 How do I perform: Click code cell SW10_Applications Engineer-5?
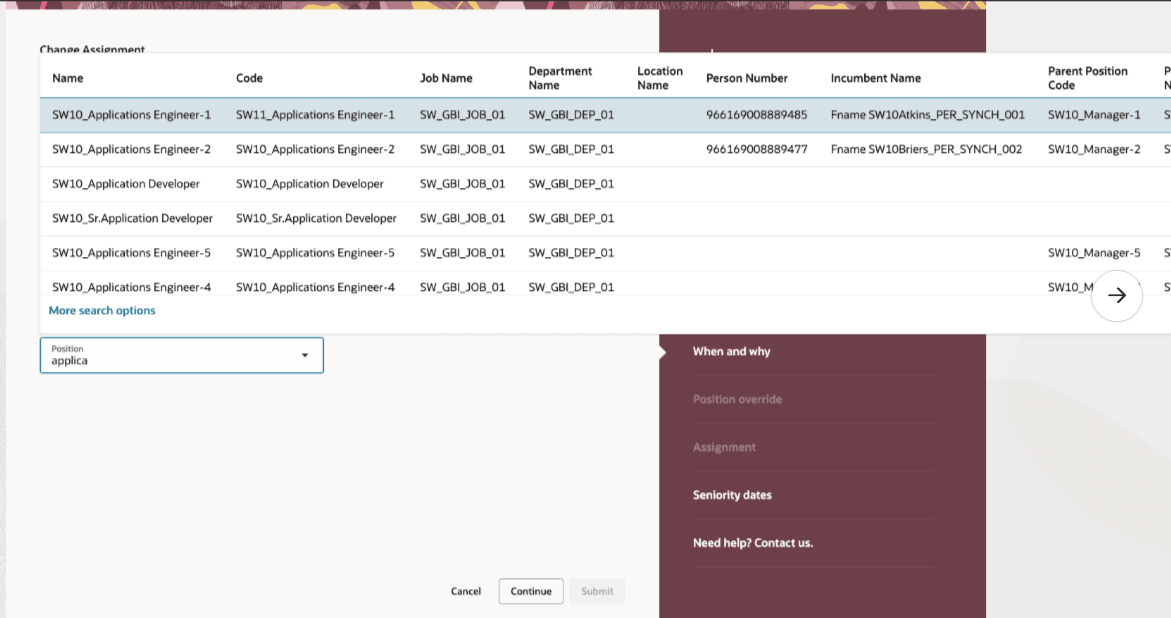click(x=315, y=252)
